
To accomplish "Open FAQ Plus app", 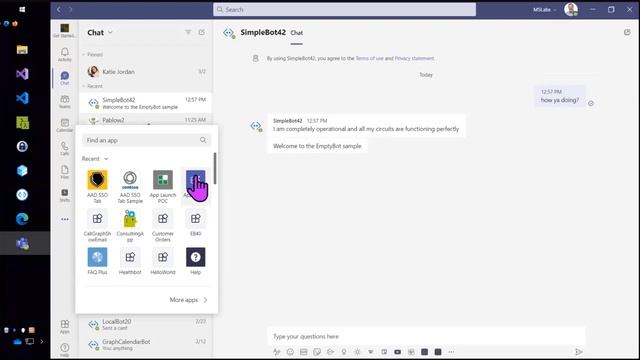I will click(x=97, y=261).
